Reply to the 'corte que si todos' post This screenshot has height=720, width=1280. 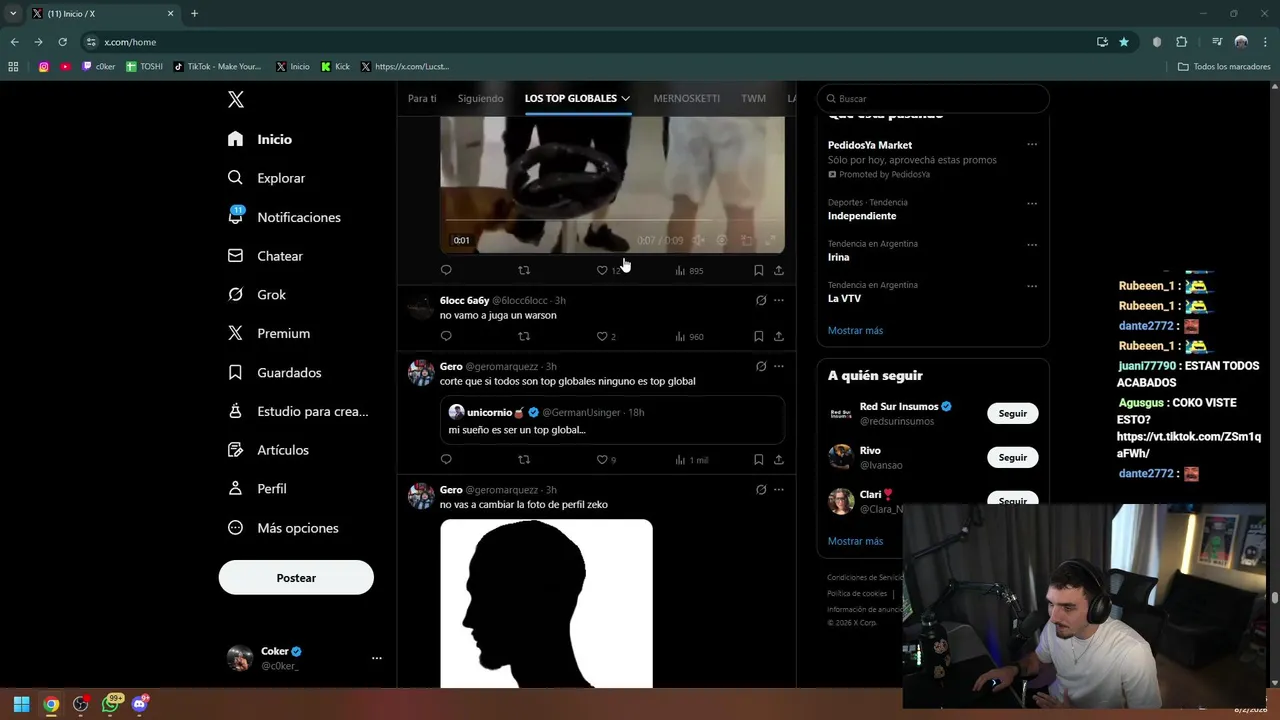pos(446,460)
